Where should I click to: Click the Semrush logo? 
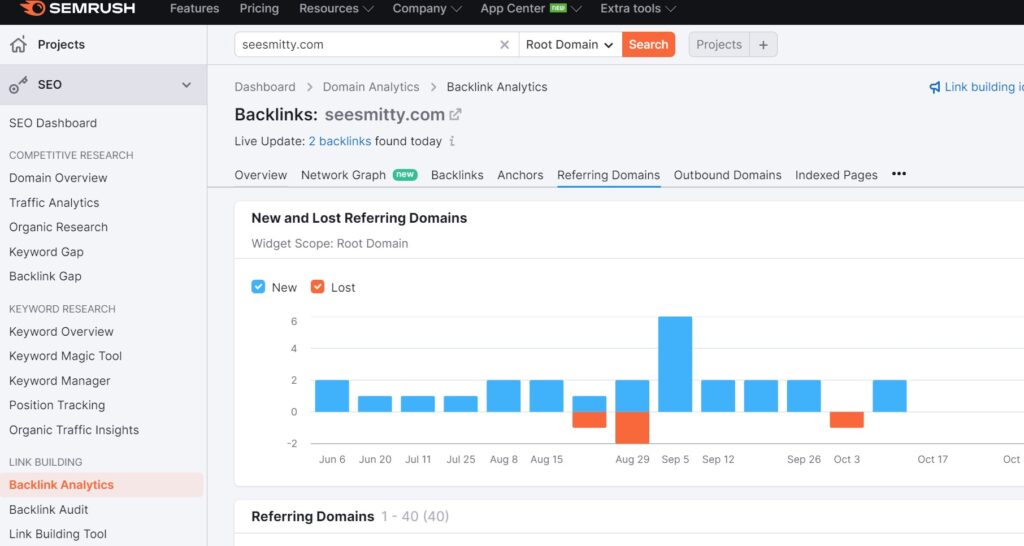[78, 8]
